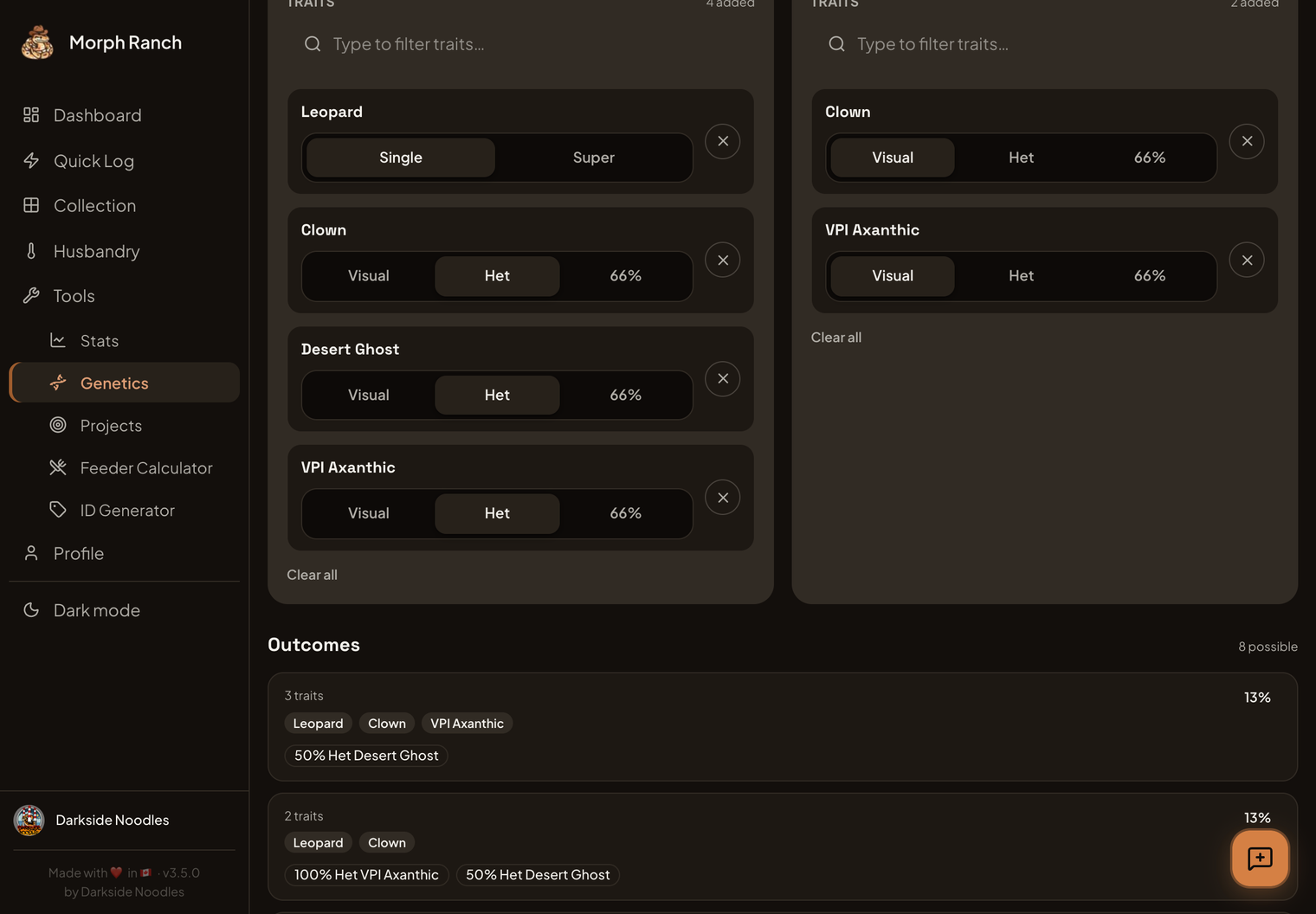Remove right parent's Clown trait

1247,141
